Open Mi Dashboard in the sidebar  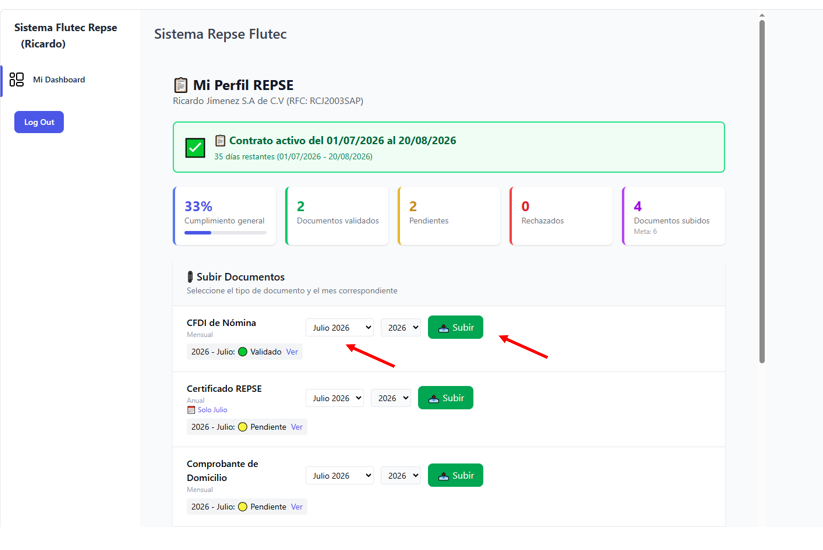coord(59,80)
